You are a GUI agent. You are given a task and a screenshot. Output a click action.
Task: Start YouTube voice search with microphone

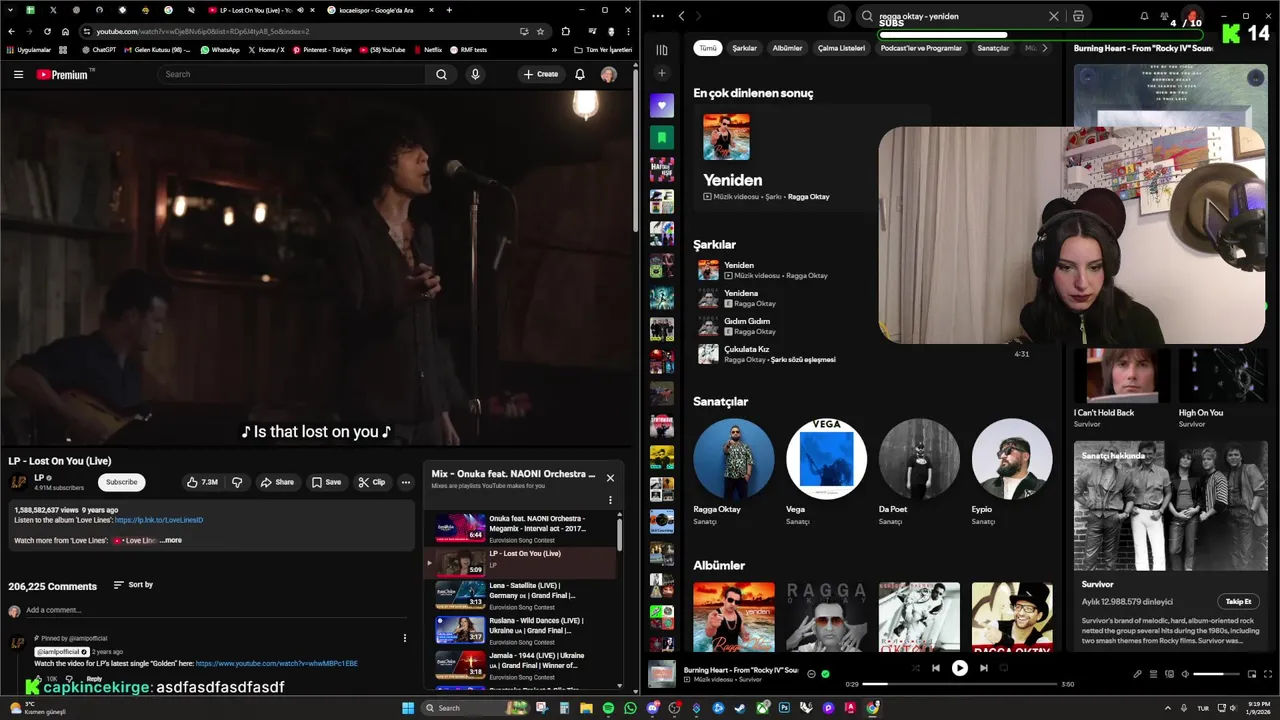coord(475,74)
